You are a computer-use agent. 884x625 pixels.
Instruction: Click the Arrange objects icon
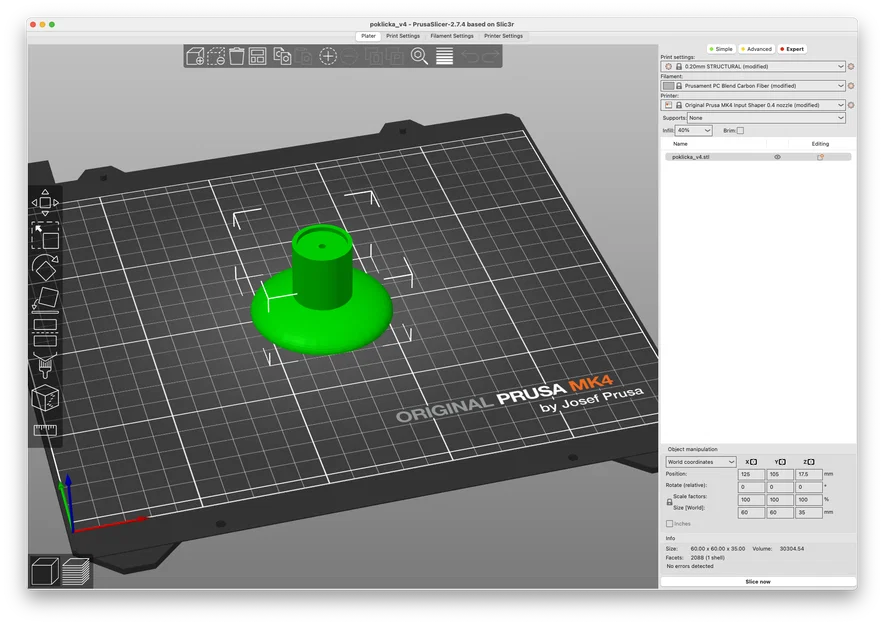(258, 56)
